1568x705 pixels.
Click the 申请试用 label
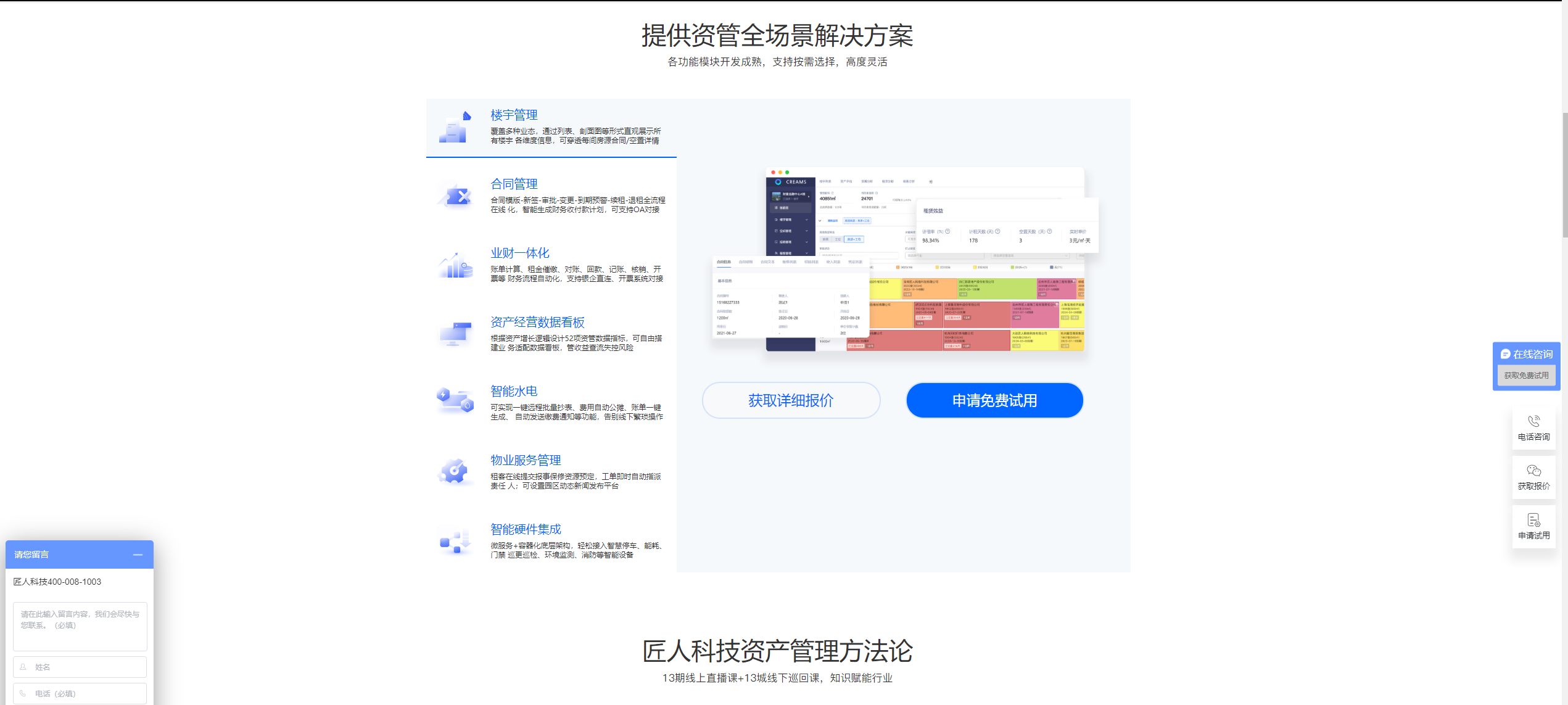(x=1533, y=535)
